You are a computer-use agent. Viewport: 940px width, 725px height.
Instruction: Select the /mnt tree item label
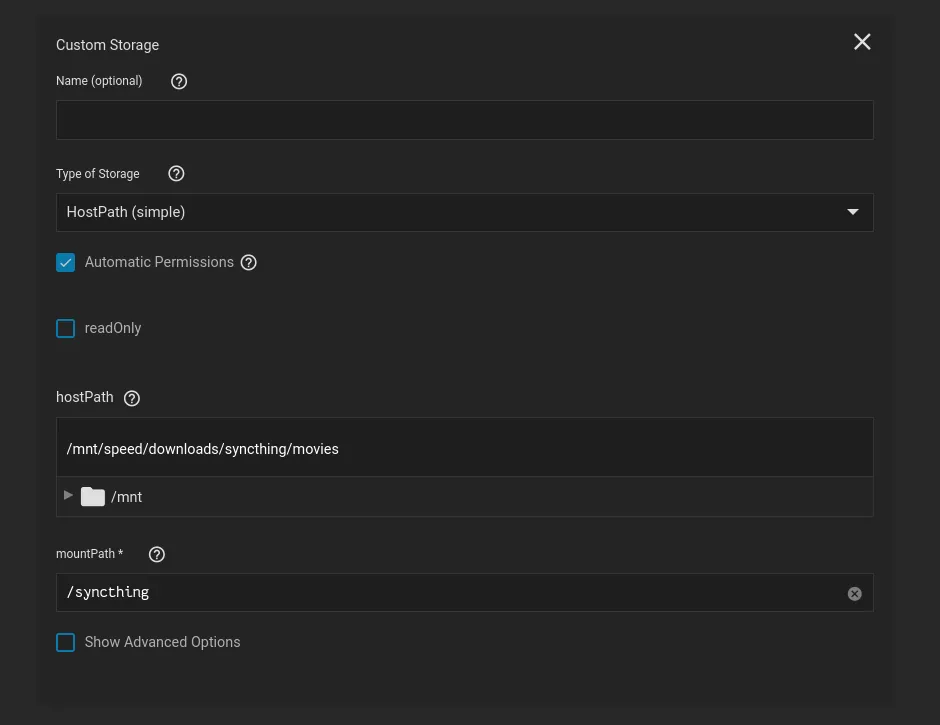point(127,497)
